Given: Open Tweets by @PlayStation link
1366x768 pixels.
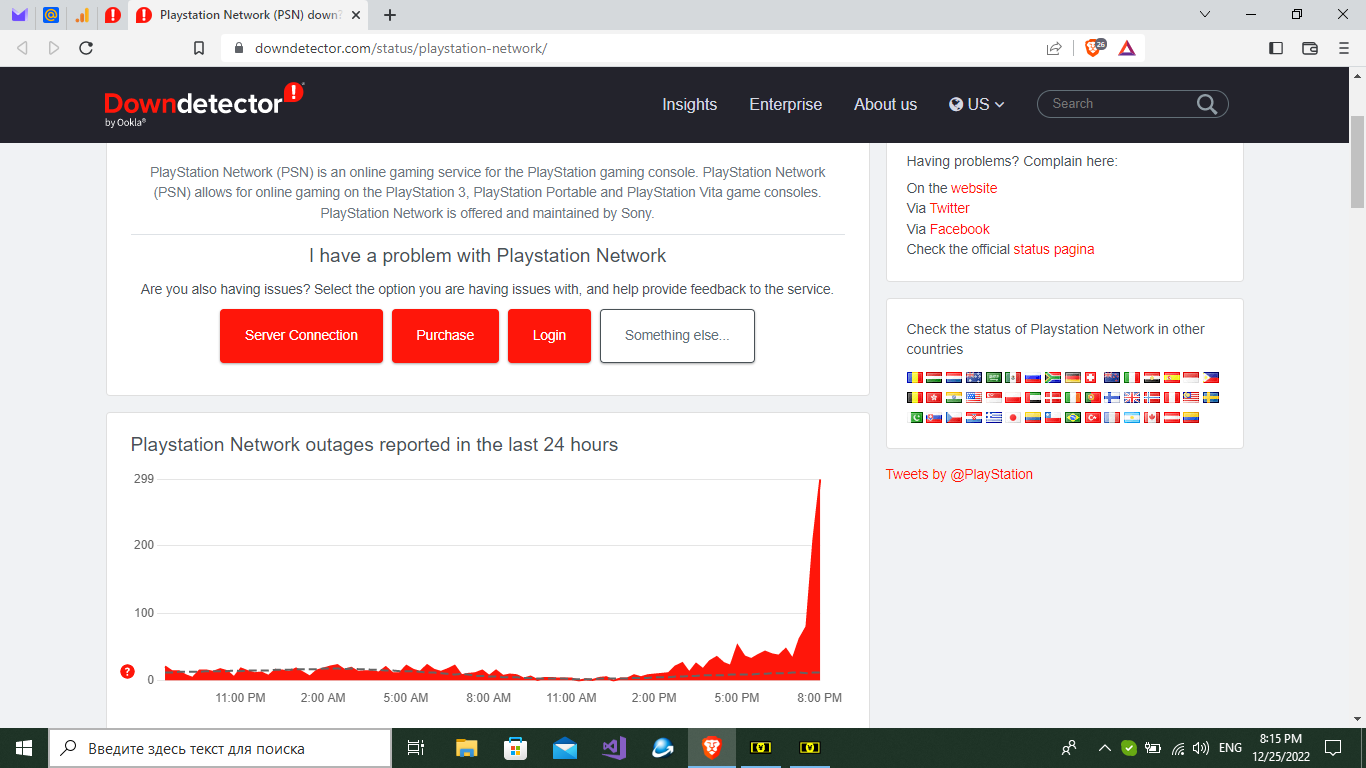Looking at the screenshot, I should (x=959, y=474).
